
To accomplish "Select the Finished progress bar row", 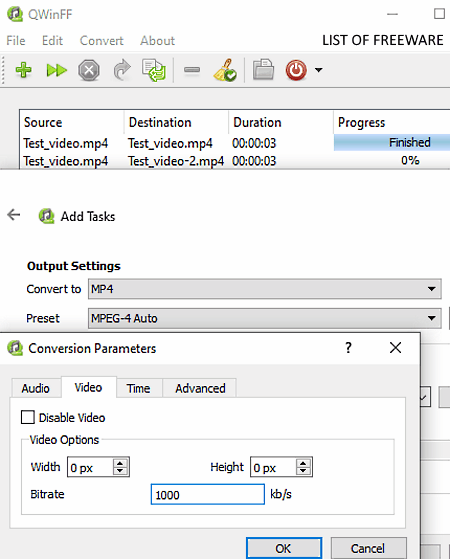I will pos(392,143).
